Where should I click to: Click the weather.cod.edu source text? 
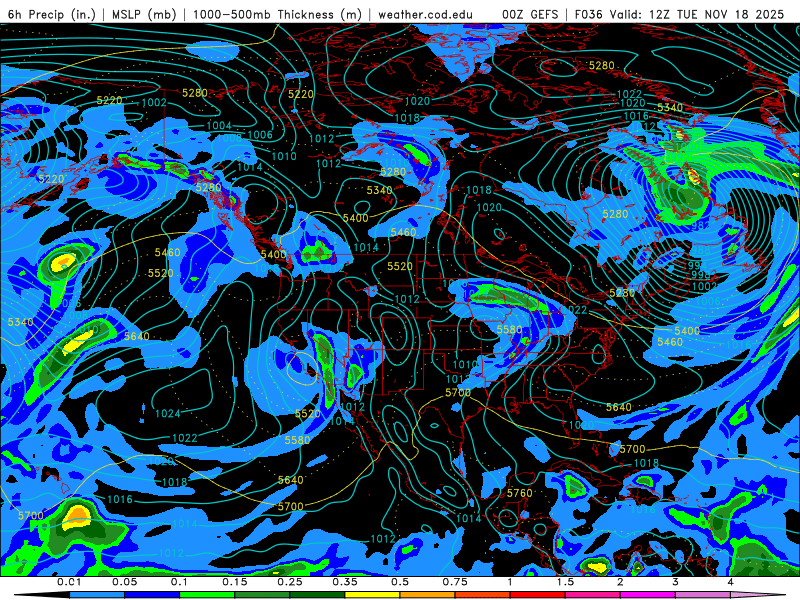[x=425, y=14]
